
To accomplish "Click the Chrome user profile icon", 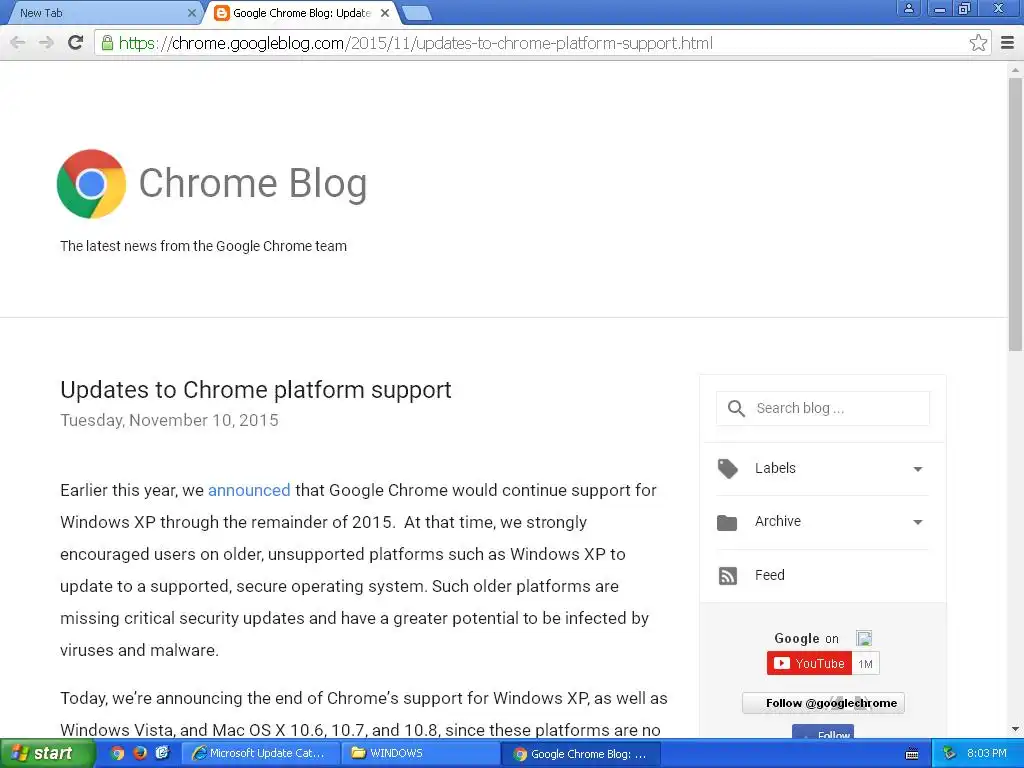I will click(x=908, y=8).
